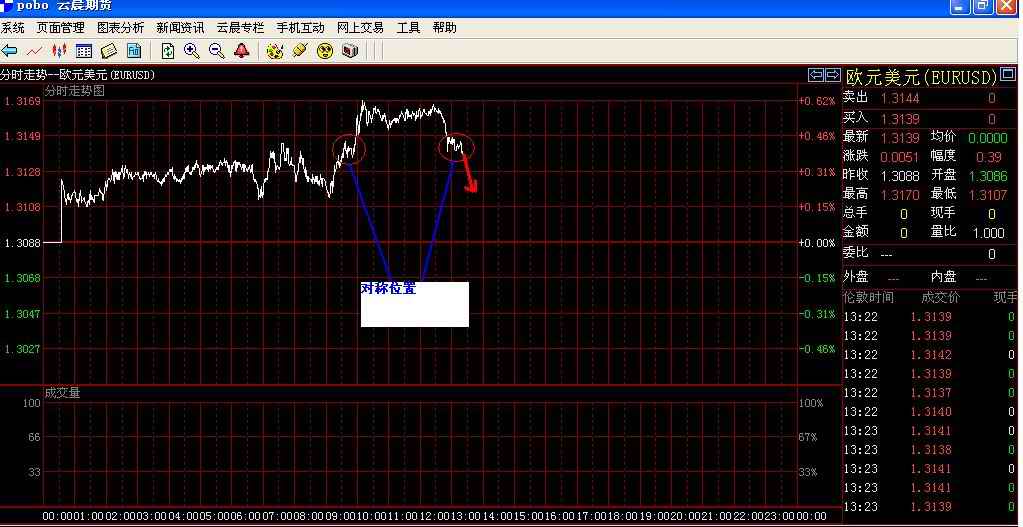Screen dimensions: 1023x527
Task: Switch to candlestick K-line chart icon
Action: tap(59, 50)
